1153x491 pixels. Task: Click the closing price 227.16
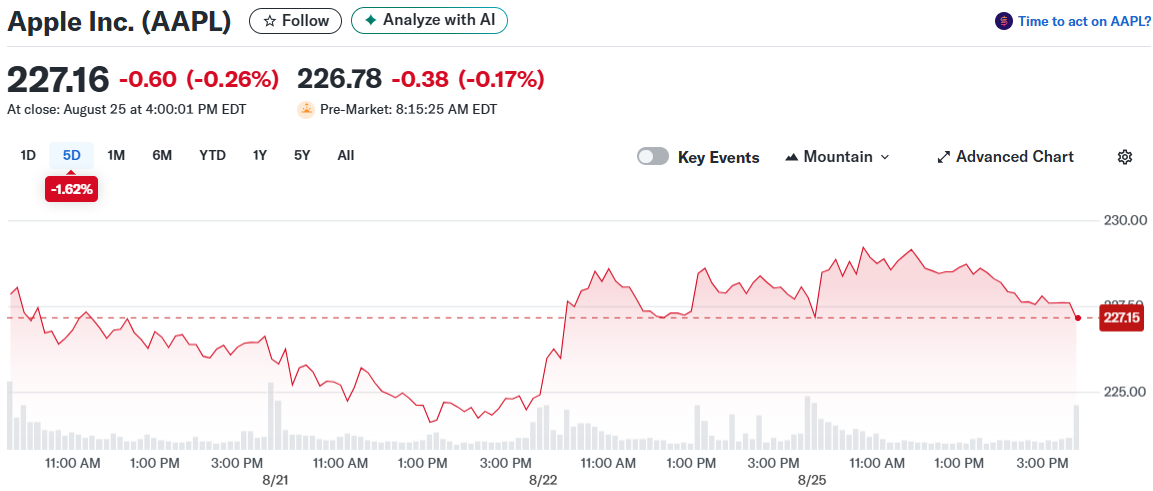coord(58,79)
